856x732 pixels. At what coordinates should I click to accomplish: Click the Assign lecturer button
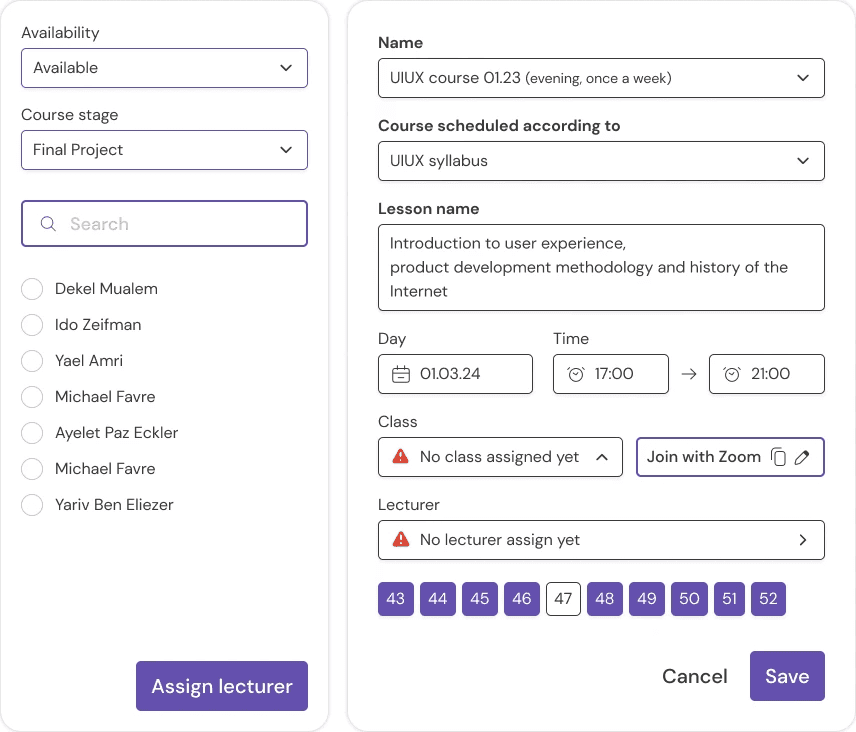point(222,686)
